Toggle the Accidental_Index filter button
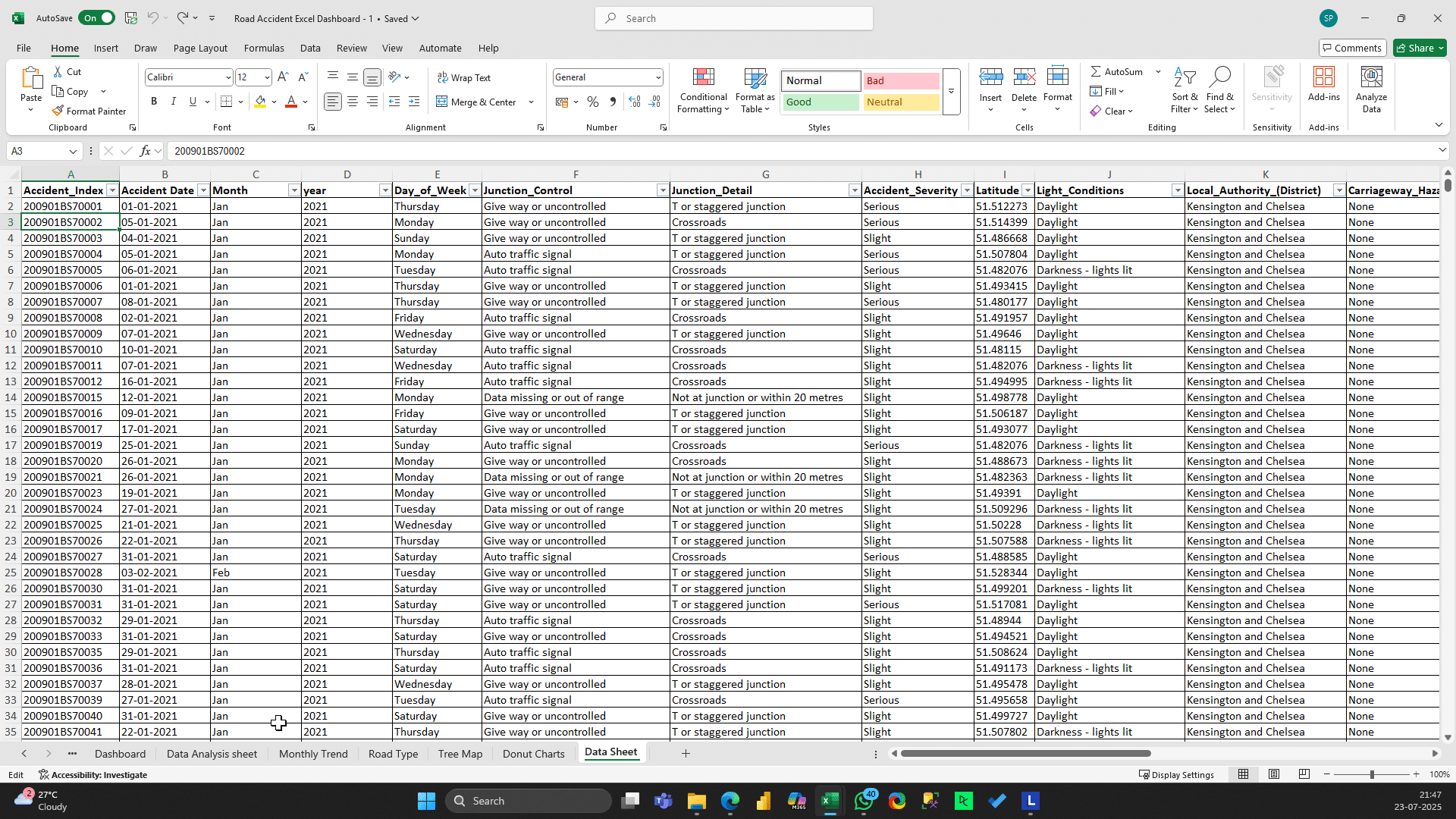This screenshot has height=819, width=1456. coord(112,190)
